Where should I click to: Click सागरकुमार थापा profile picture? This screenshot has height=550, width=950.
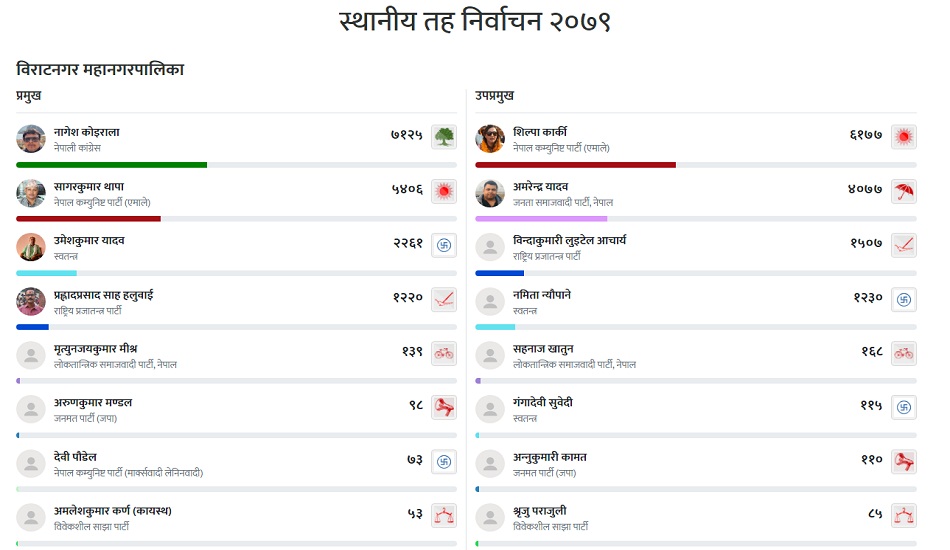click(31, 193)
